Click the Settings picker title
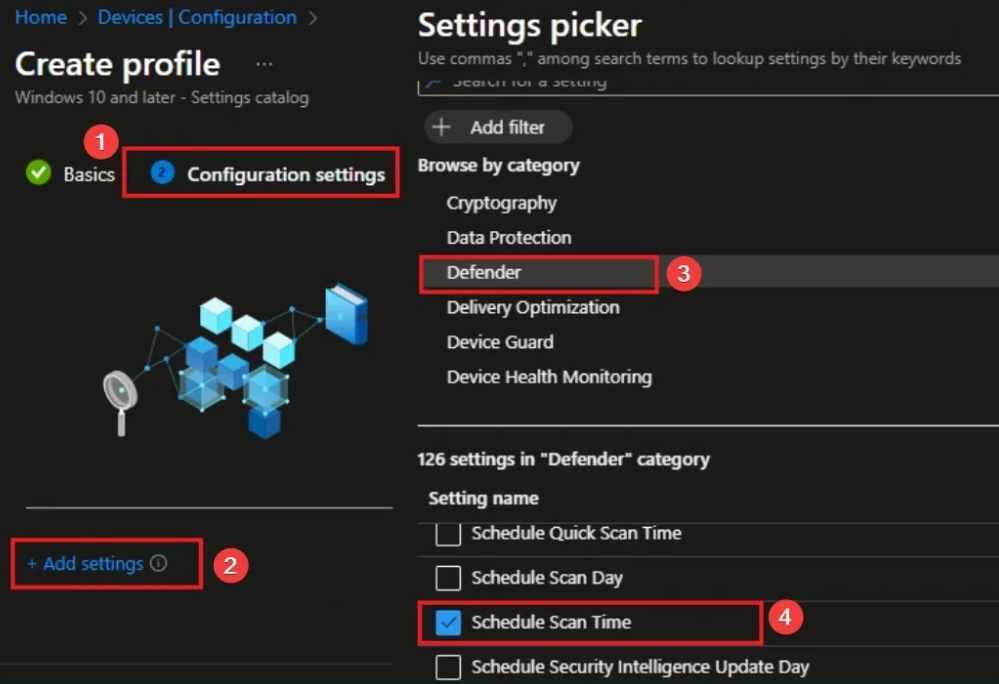The height and width of the screenshot is (684, 999). 529,25
